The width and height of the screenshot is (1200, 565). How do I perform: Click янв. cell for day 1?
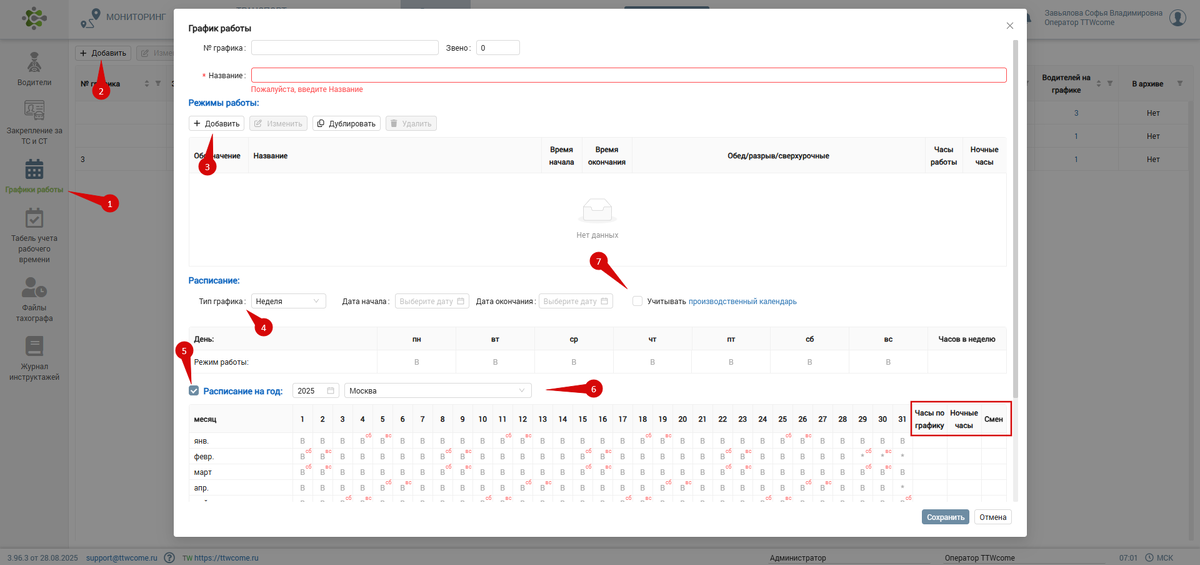click(303, 441)
